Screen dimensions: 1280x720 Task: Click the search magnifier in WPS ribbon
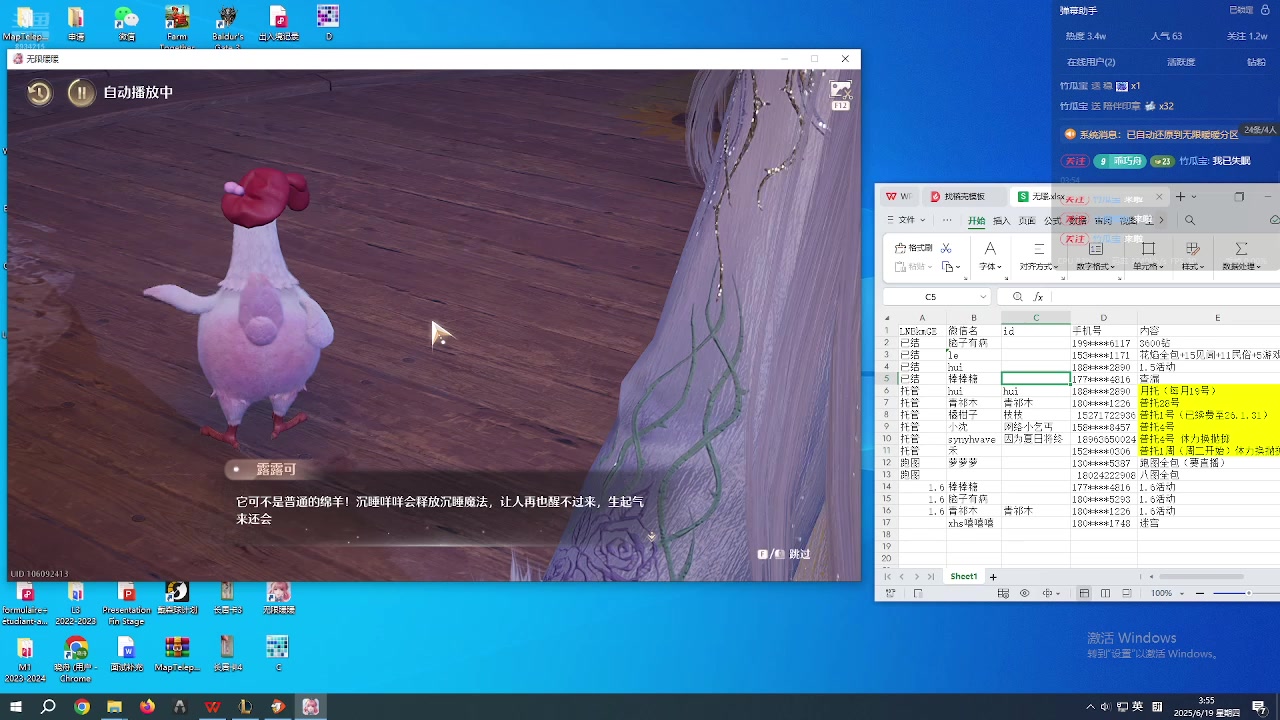1190,220
